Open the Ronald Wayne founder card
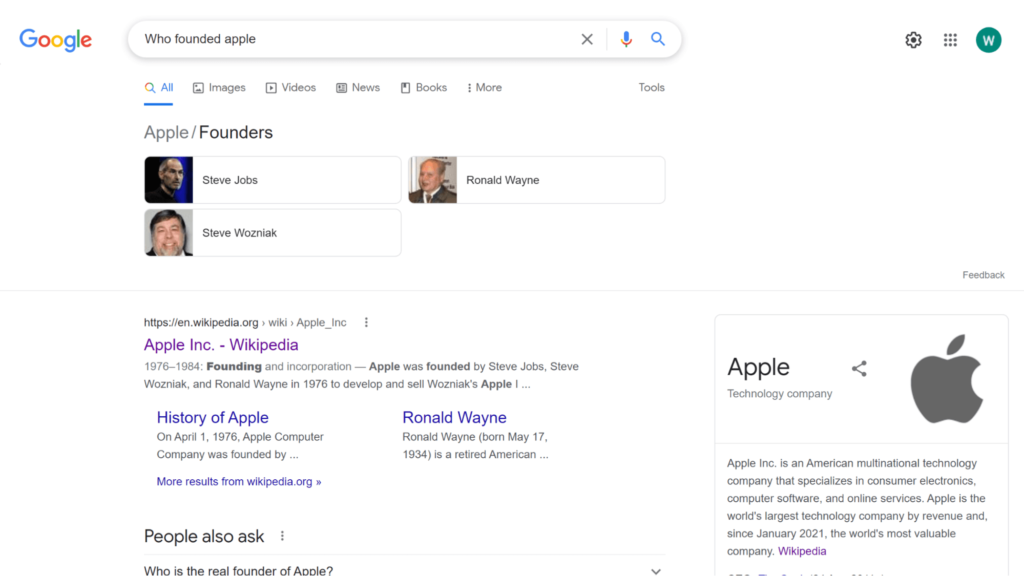The height and width of the screenshot is (576, 1024). (537, 180)
